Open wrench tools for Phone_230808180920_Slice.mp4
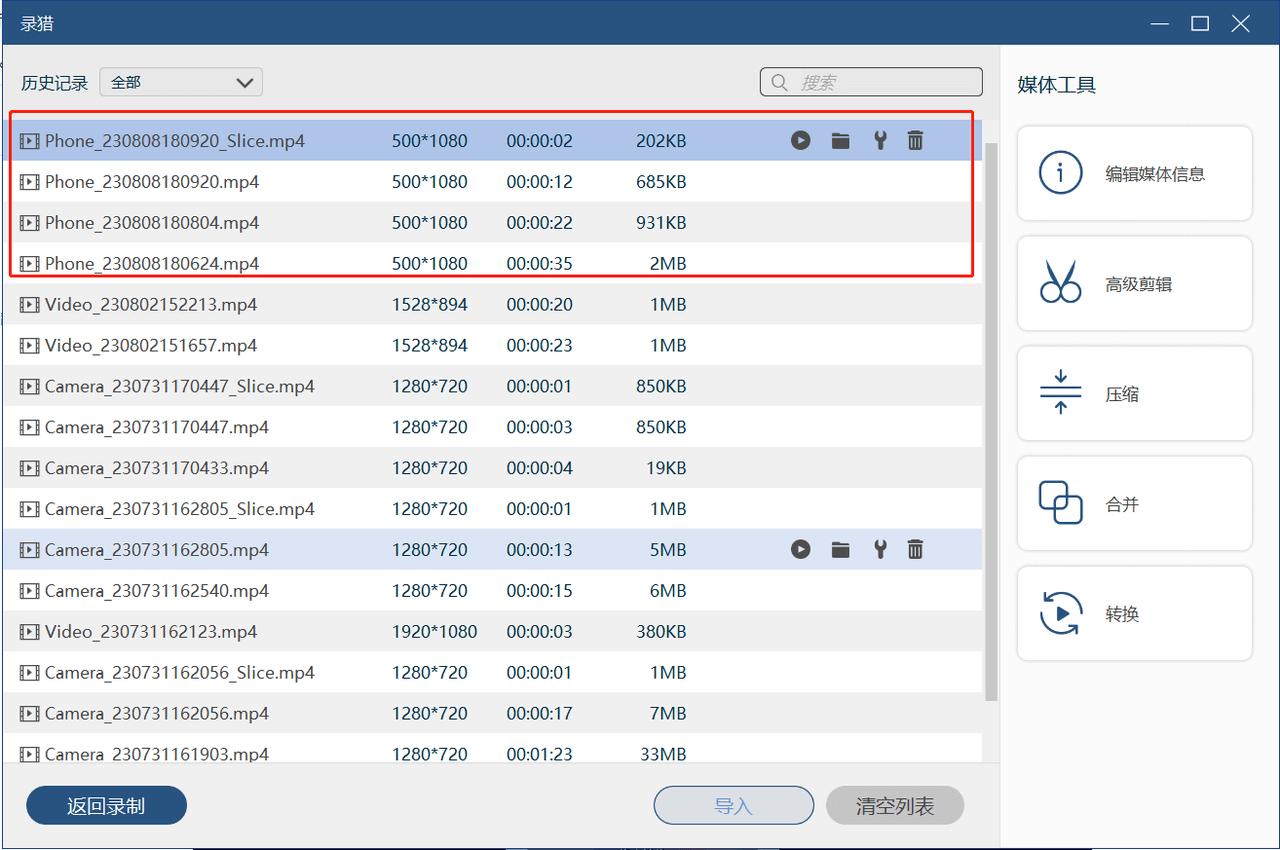The image size is (1280, 850). [x=880, y=141]
